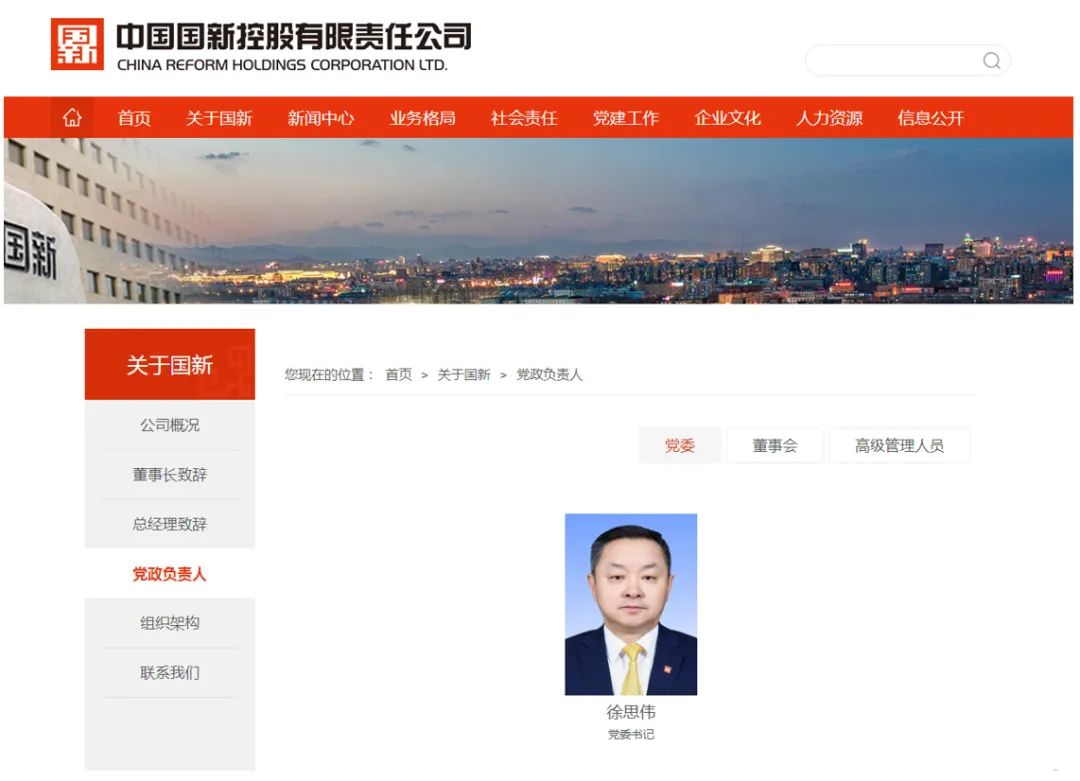Open 组织架构 in the sidebar
The height and width of the screenshot is (781, 1080).
coord(170,623)
